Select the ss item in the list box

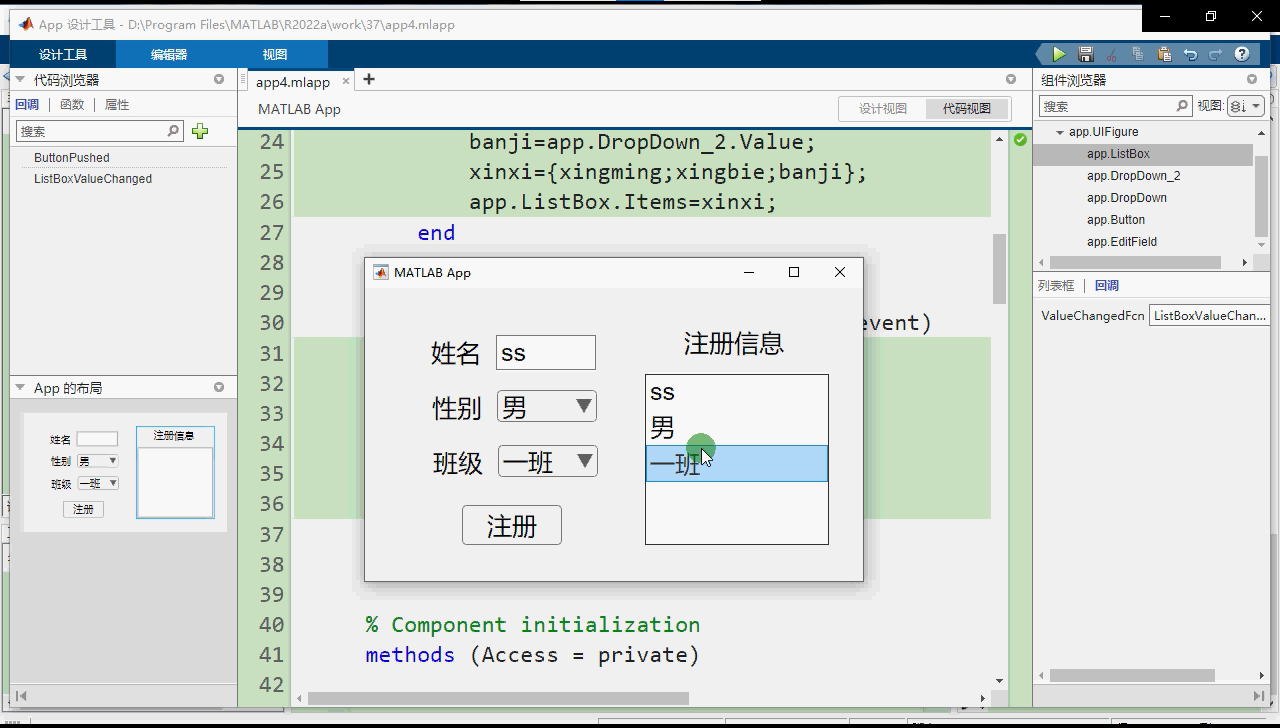(x=737, y=392)
